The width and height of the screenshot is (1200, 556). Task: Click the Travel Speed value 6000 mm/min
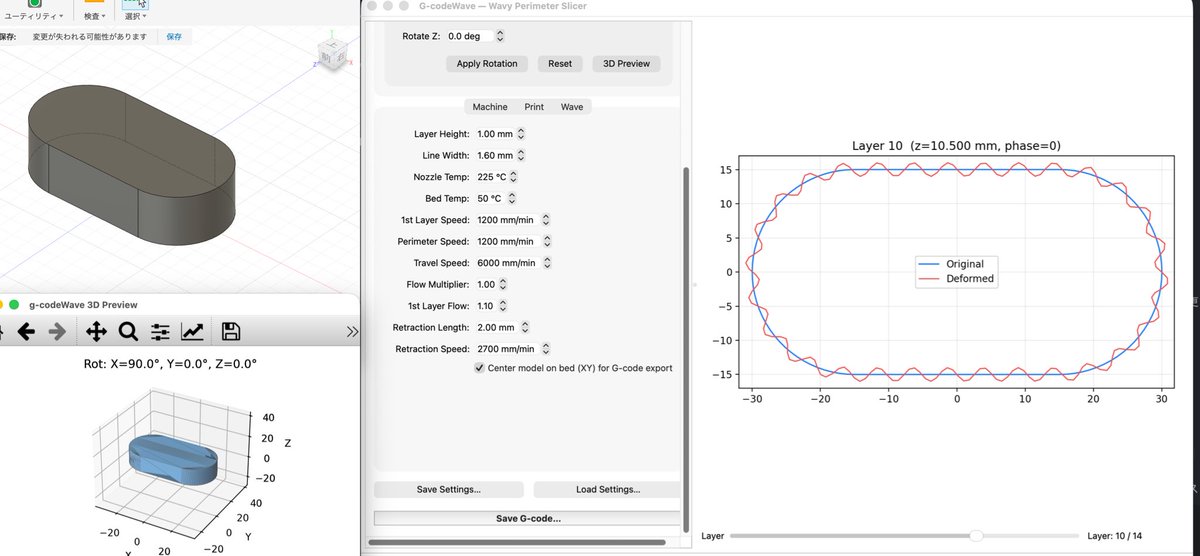tap(506, 263)
